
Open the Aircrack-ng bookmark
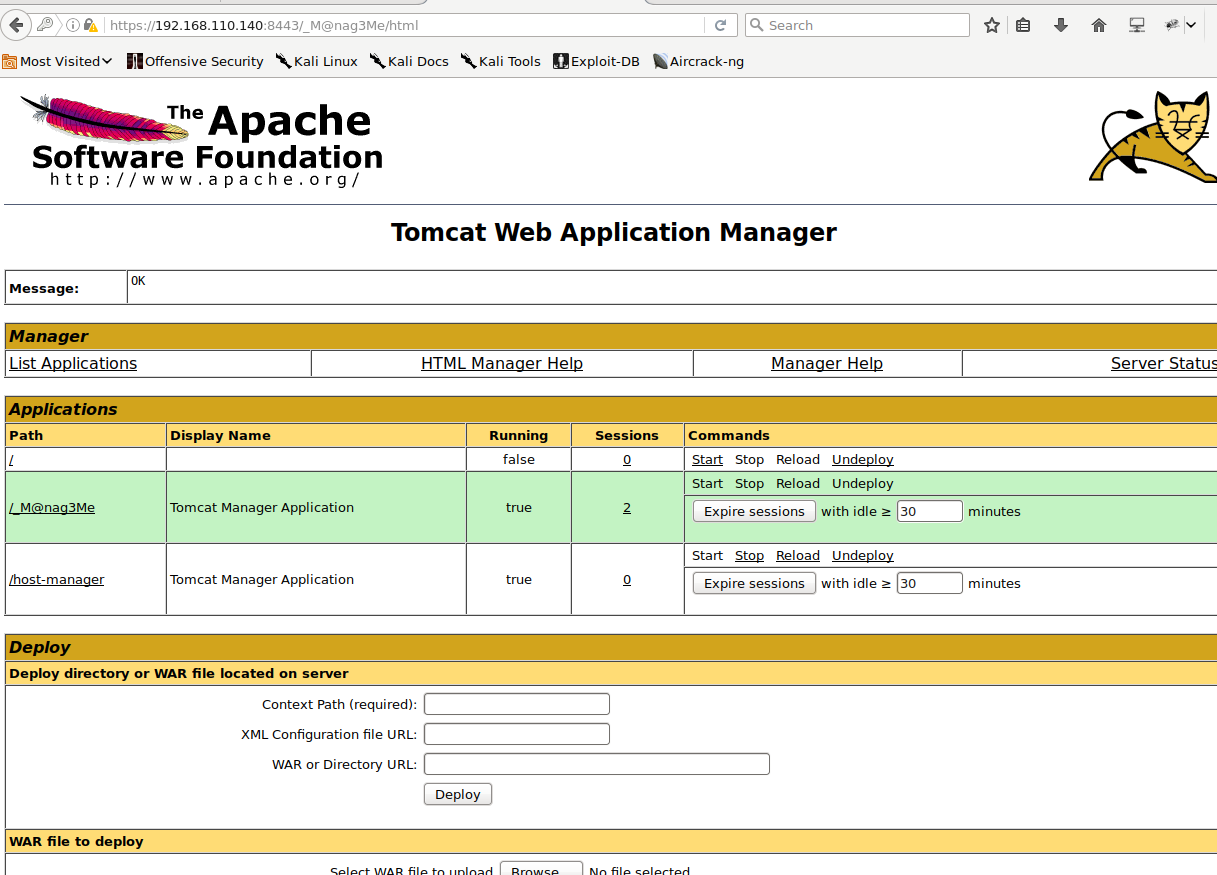pos(698,61)
